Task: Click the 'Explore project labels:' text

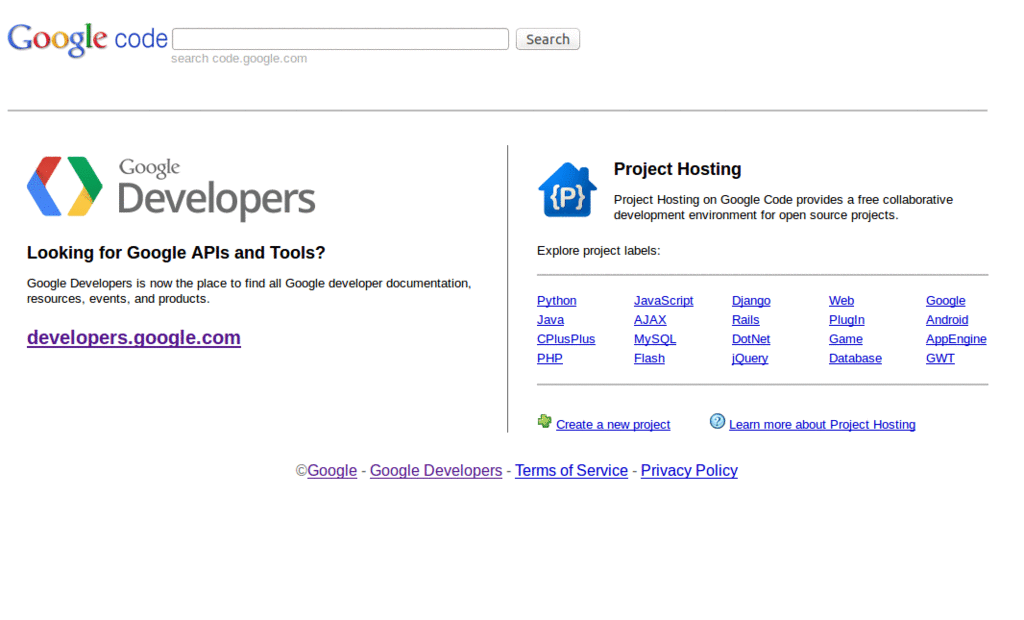Action: coord(598,251)
